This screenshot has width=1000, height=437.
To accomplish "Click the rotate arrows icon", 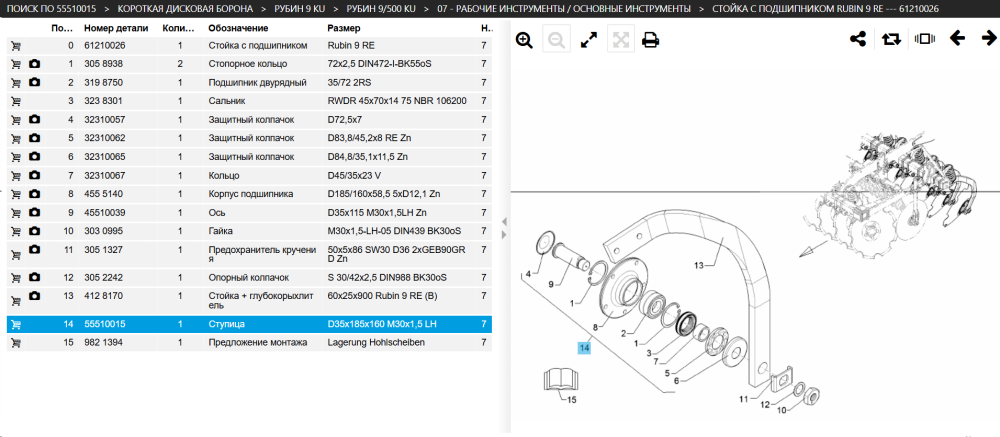I will pyautogui.click(x=891, y=39).
